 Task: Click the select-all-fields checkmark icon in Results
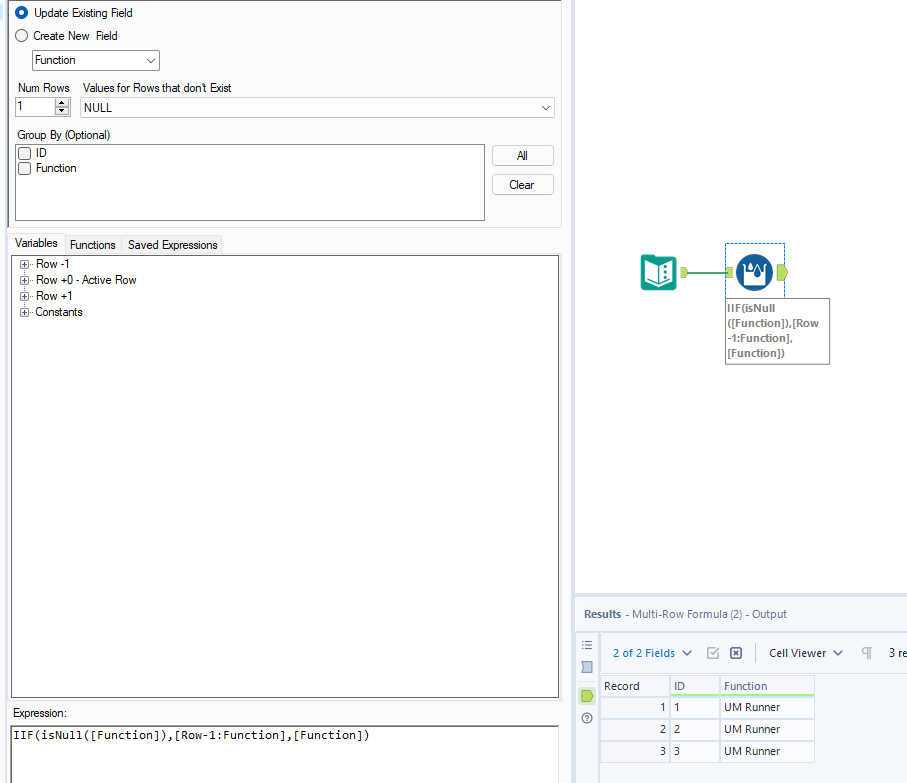coord(713,653)
